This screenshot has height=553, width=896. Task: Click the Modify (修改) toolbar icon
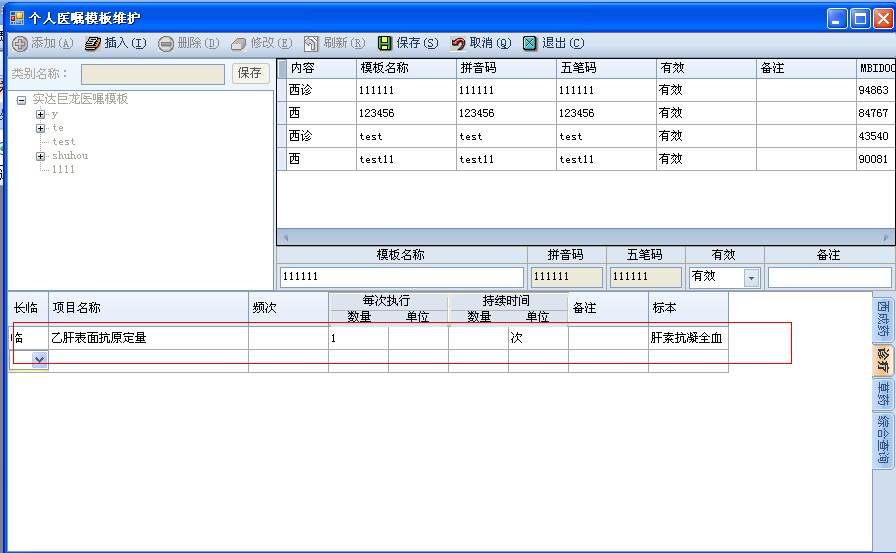pyautogui.click(x=238, y=43)
